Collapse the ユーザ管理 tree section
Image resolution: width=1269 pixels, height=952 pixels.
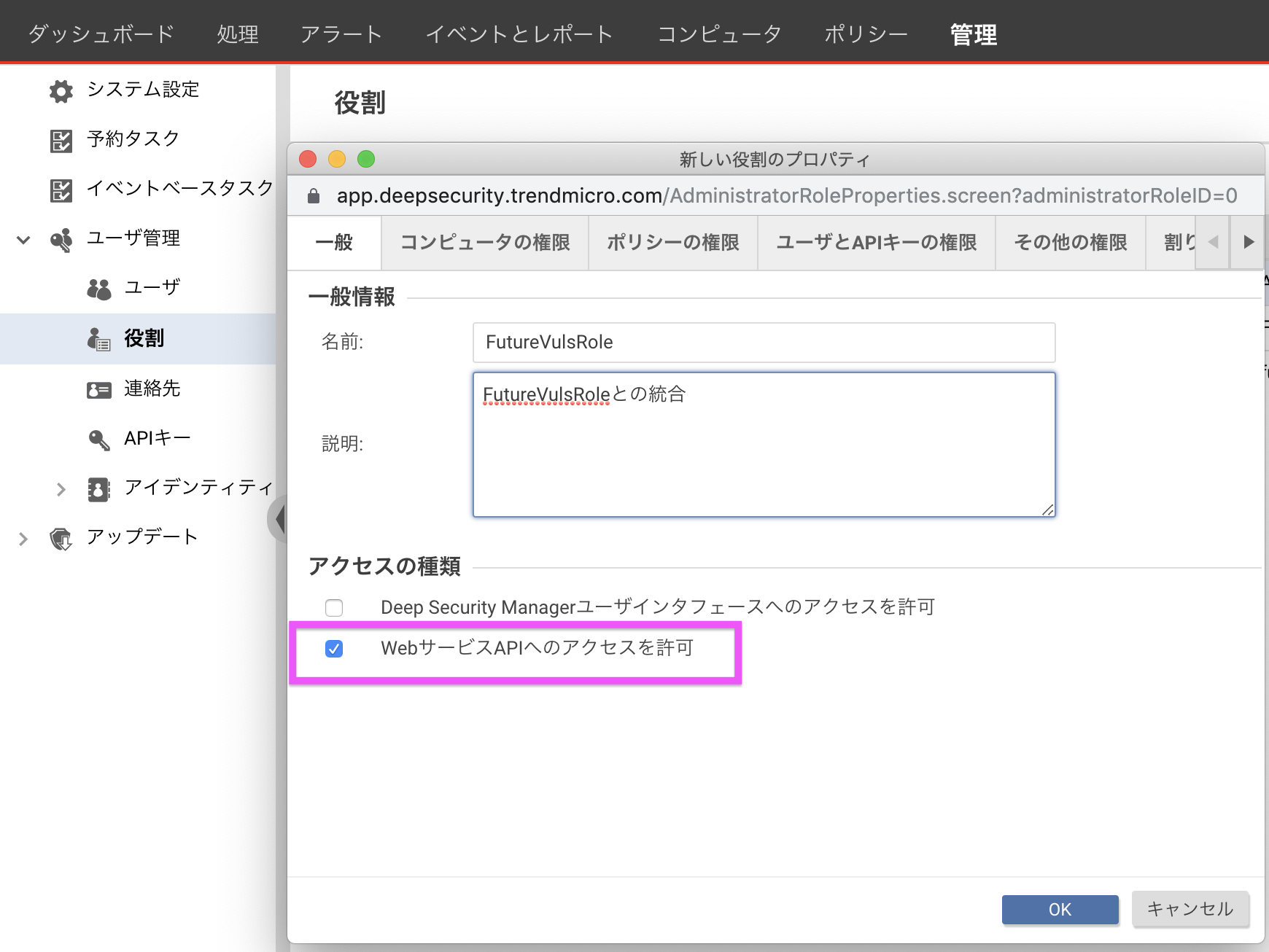(x=22, y=238)
